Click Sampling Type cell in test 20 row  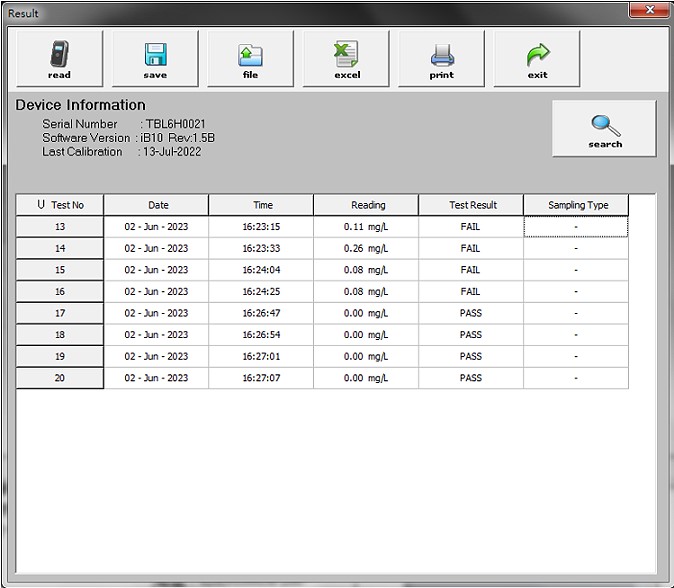pyautogui.click(x=576, y=378)
